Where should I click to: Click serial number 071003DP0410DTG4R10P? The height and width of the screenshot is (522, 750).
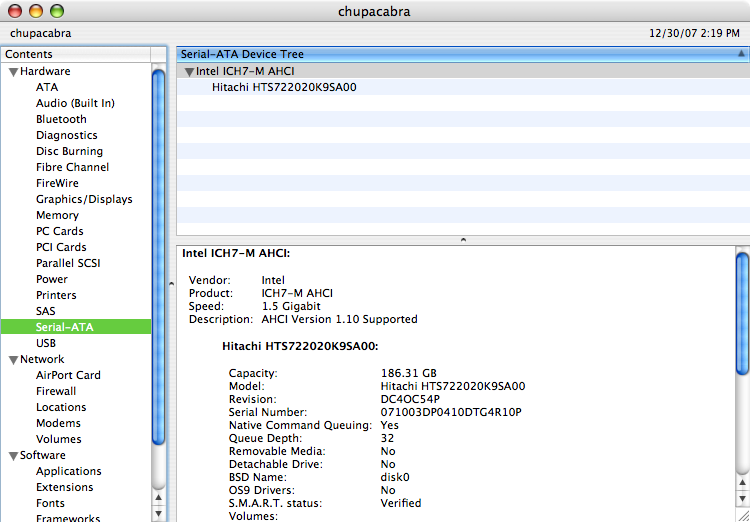[451, 412]
